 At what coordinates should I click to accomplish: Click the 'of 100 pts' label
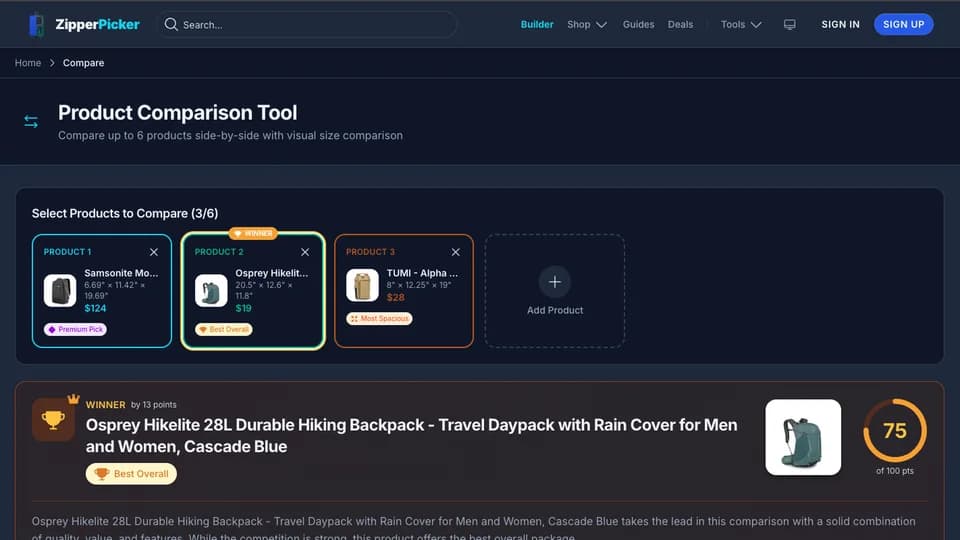[x=894, y=471]
